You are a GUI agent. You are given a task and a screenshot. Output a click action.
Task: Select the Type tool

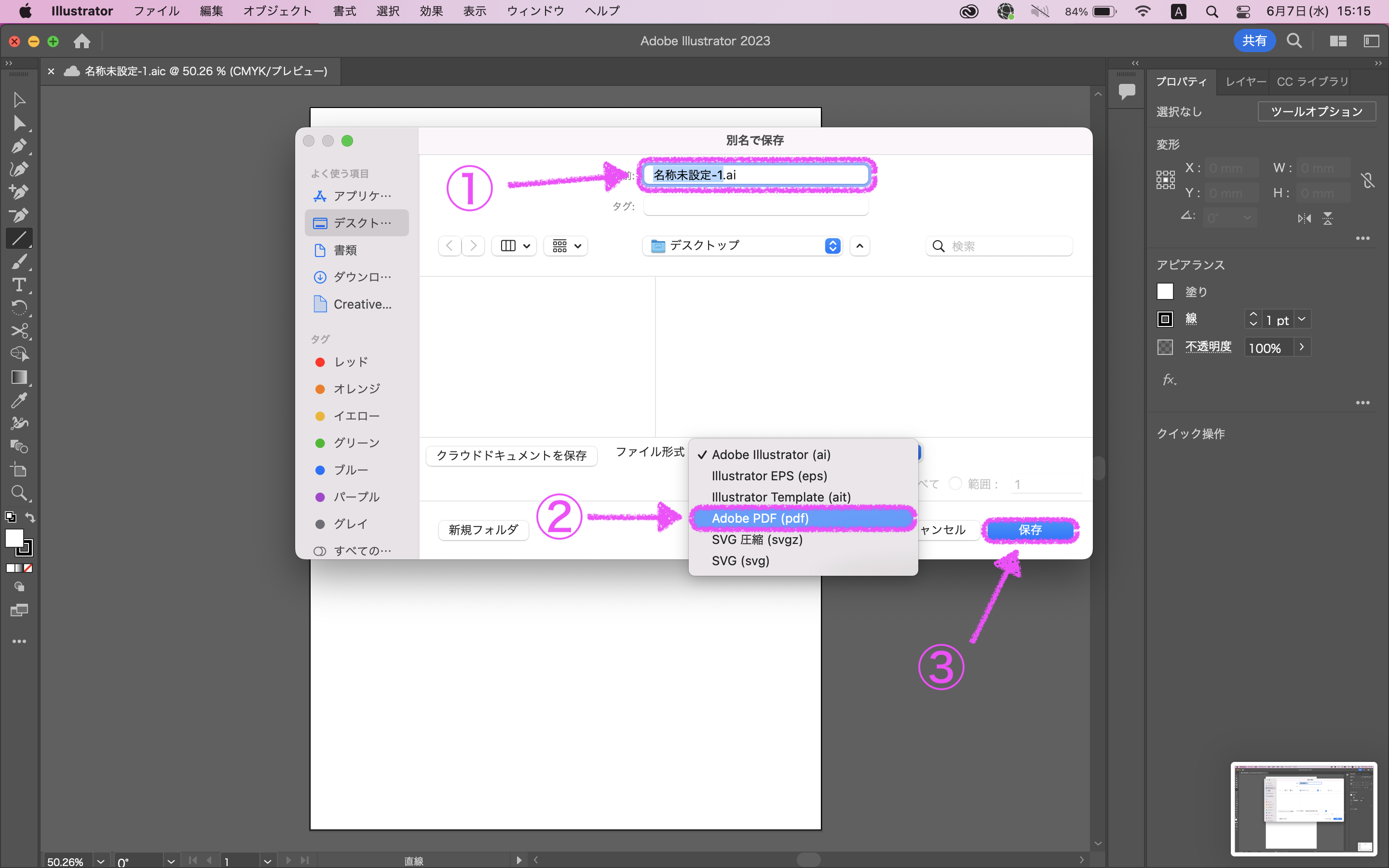pos(18,285)
